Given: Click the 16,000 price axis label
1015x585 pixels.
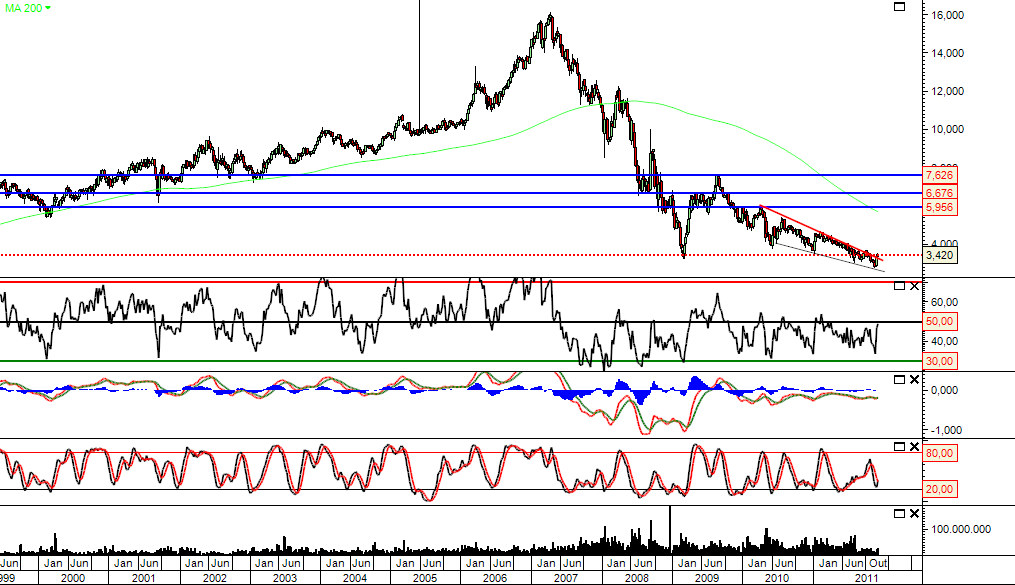Looking at the screenshot, I should (948, 15).
